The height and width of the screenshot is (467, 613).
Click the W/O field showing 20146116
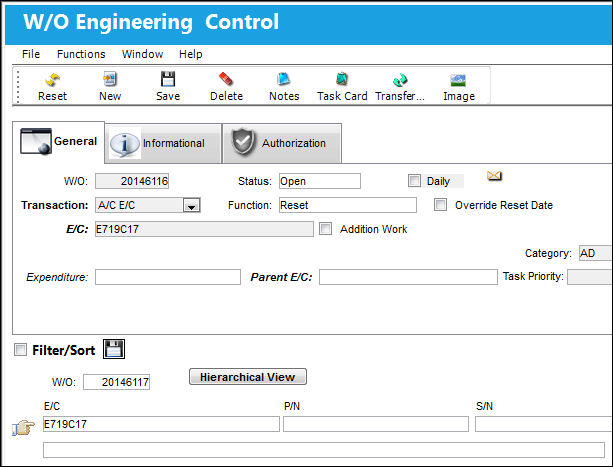132,181
